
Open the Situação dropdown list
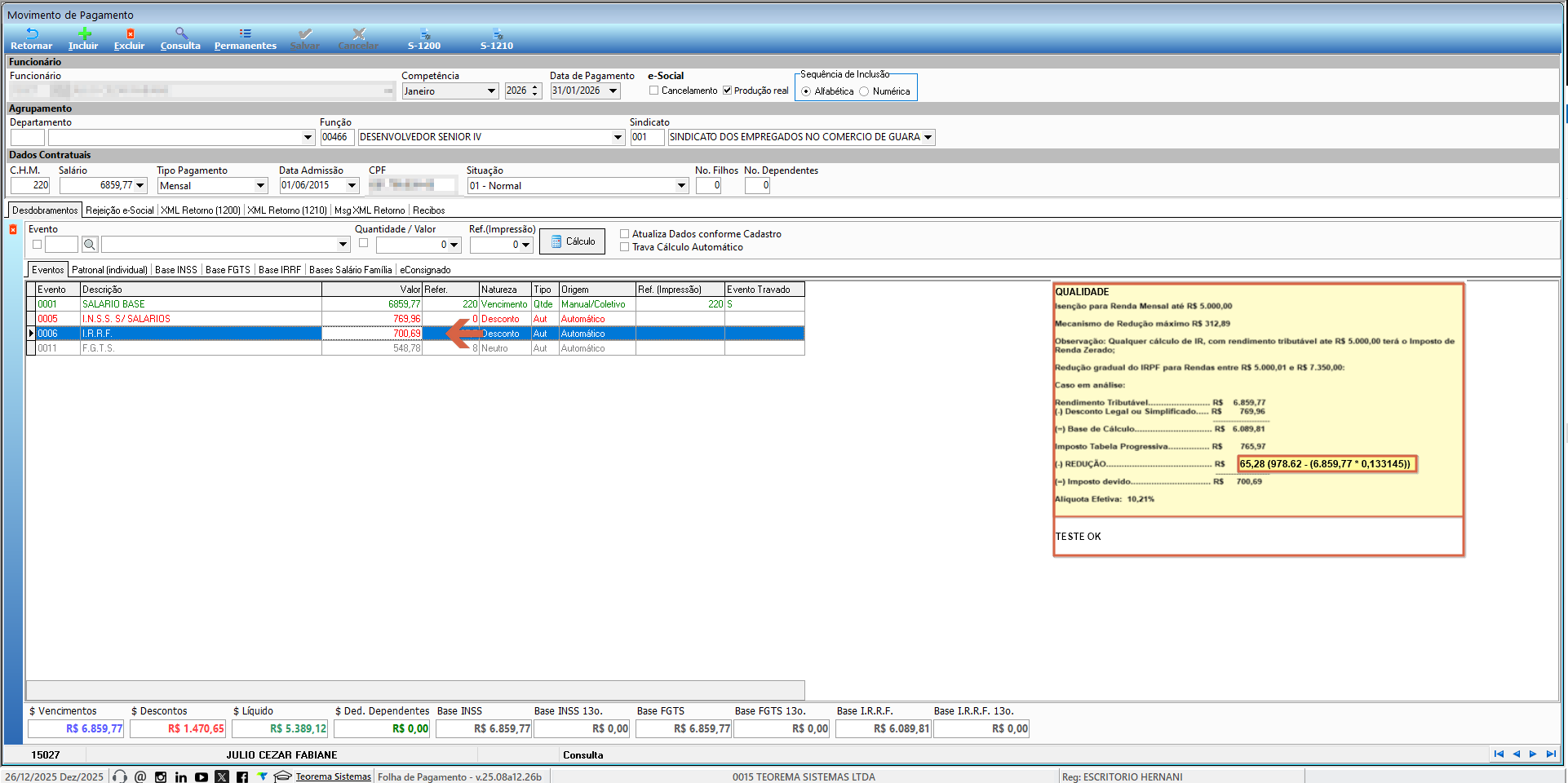pos(681,186)
